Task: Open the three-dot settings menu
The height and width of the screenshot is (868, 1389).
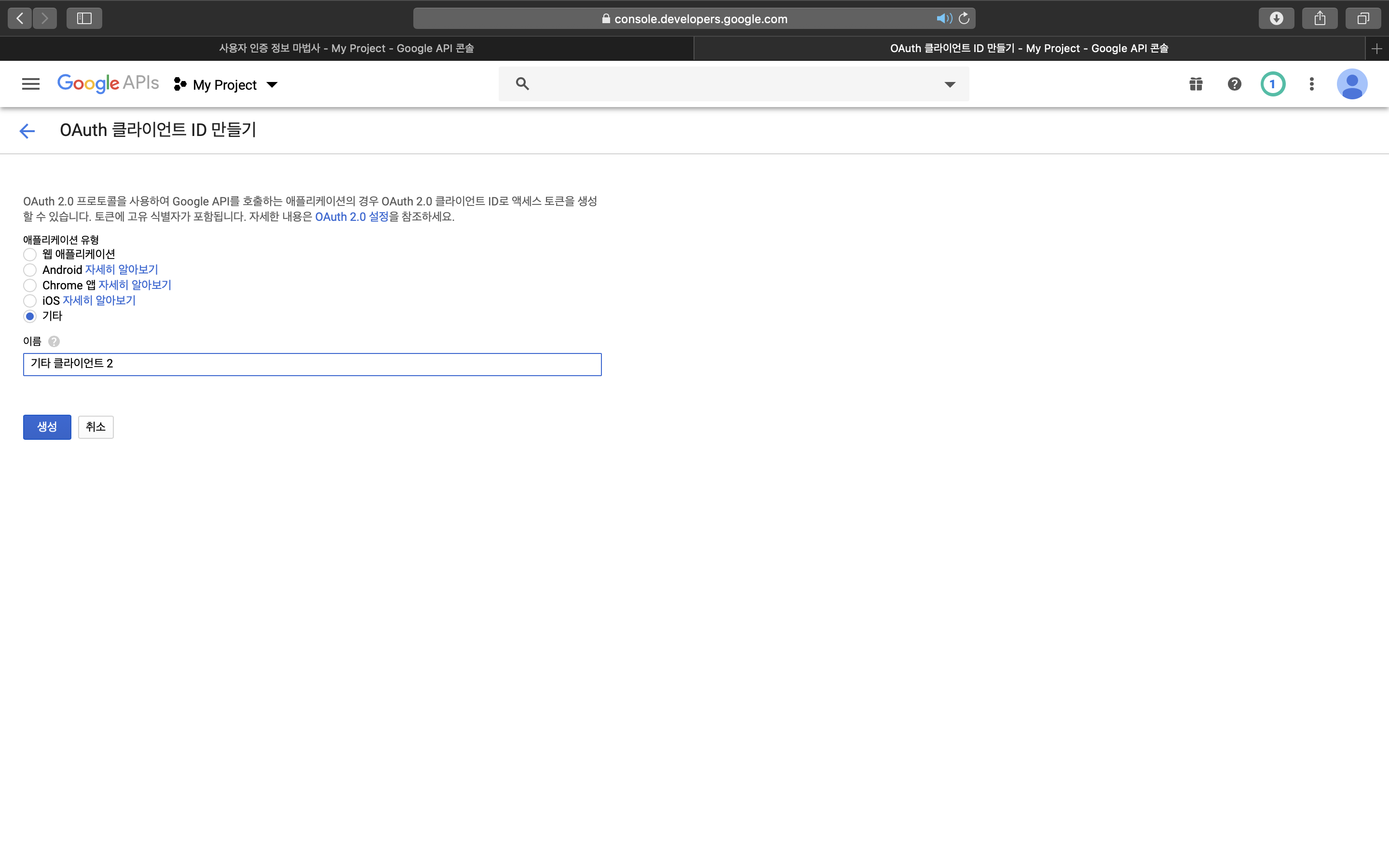Action: [1311, 84]
